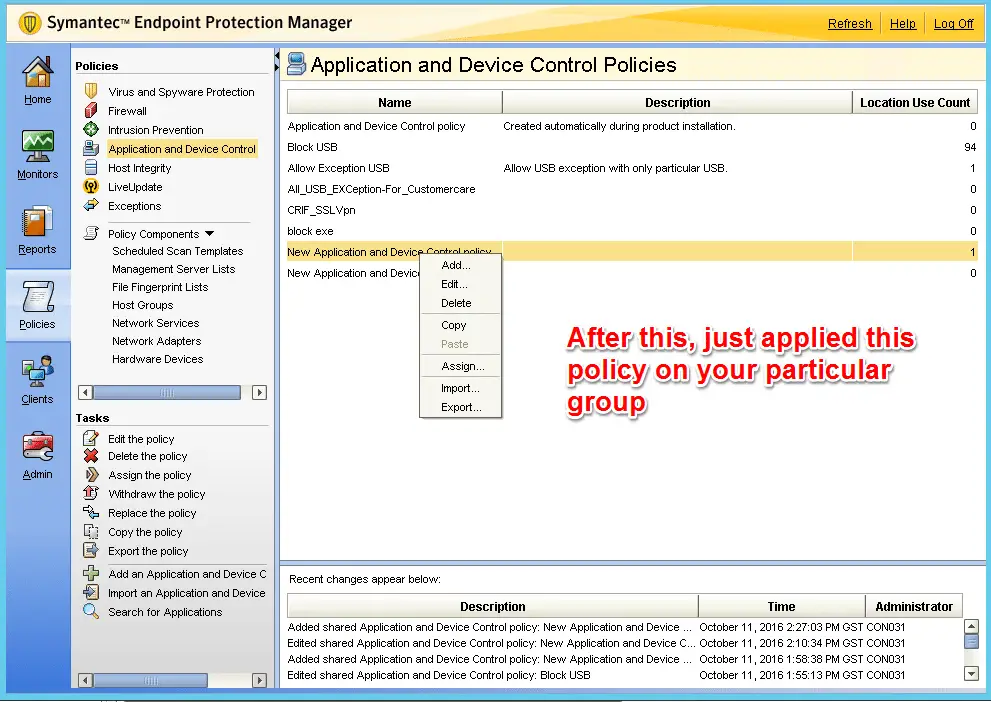Open the Admin toolbox icon
Viewport: 991px width, 702px height.
point(37,447)
